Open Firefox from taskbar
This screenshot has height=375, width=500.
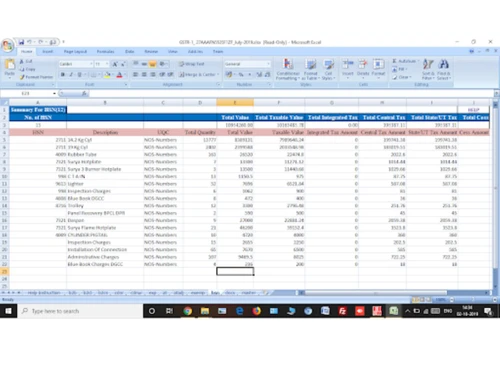tap(256, 311)
